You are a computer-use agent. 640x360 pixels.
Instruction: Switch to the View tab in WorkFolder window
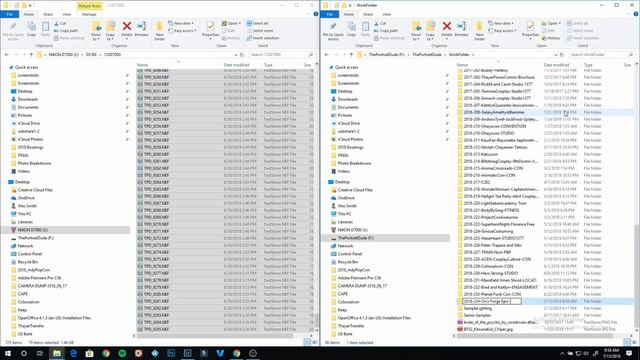coord(387,14)
